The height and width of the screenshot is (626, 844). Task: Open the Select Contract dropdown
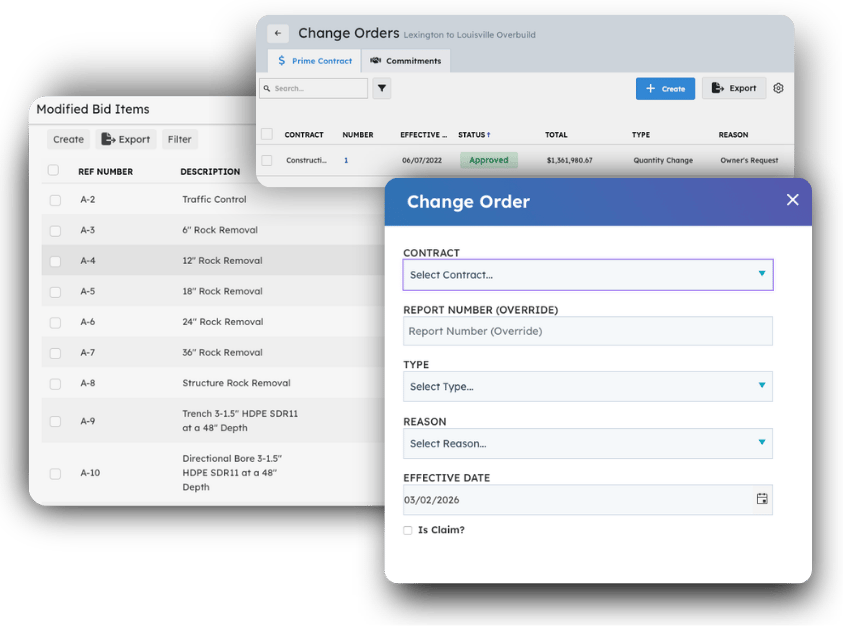point(587,274)
